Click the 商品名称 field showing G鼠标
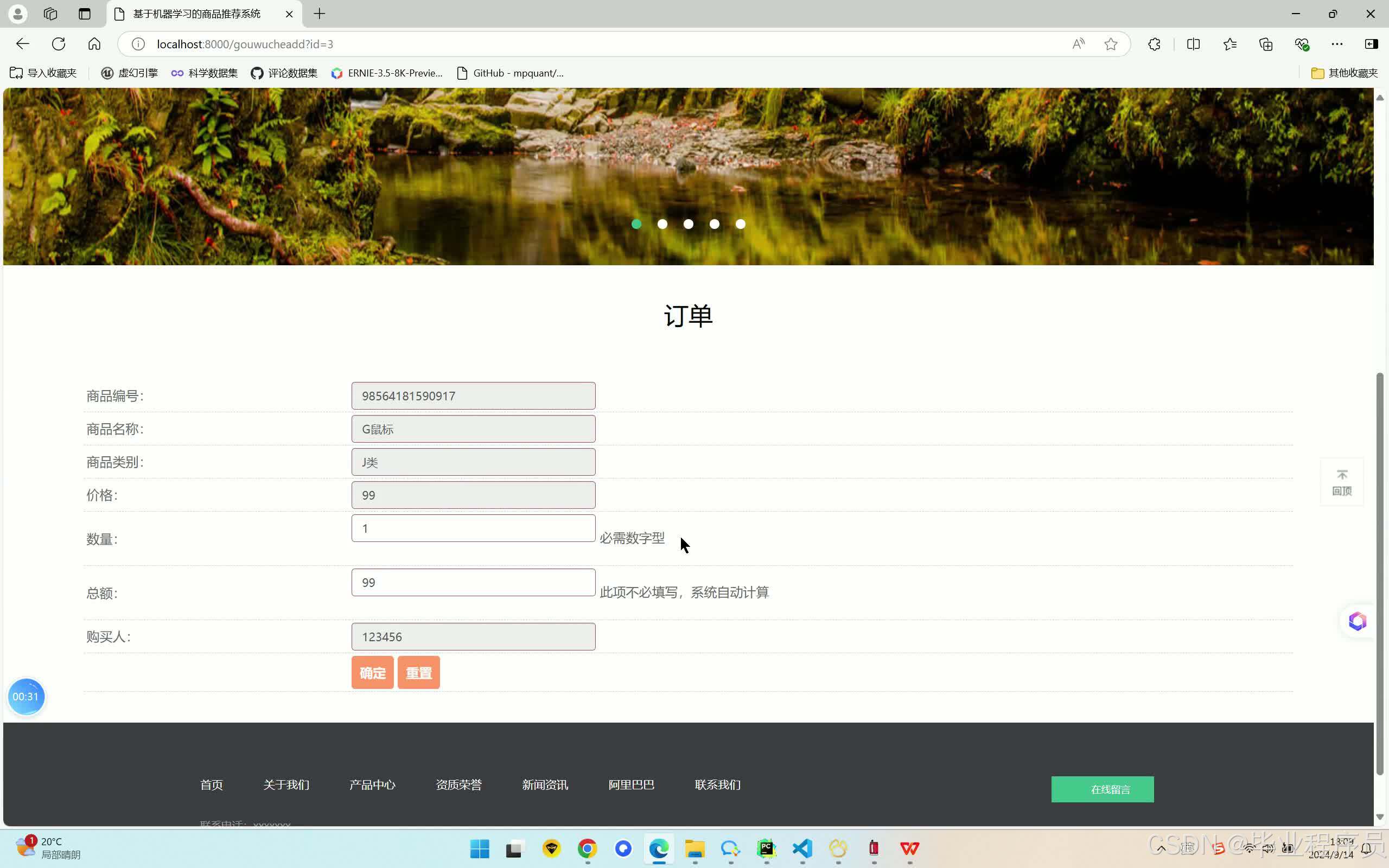The height and width of the screenshot is (868, 1389). pos(474,429)
